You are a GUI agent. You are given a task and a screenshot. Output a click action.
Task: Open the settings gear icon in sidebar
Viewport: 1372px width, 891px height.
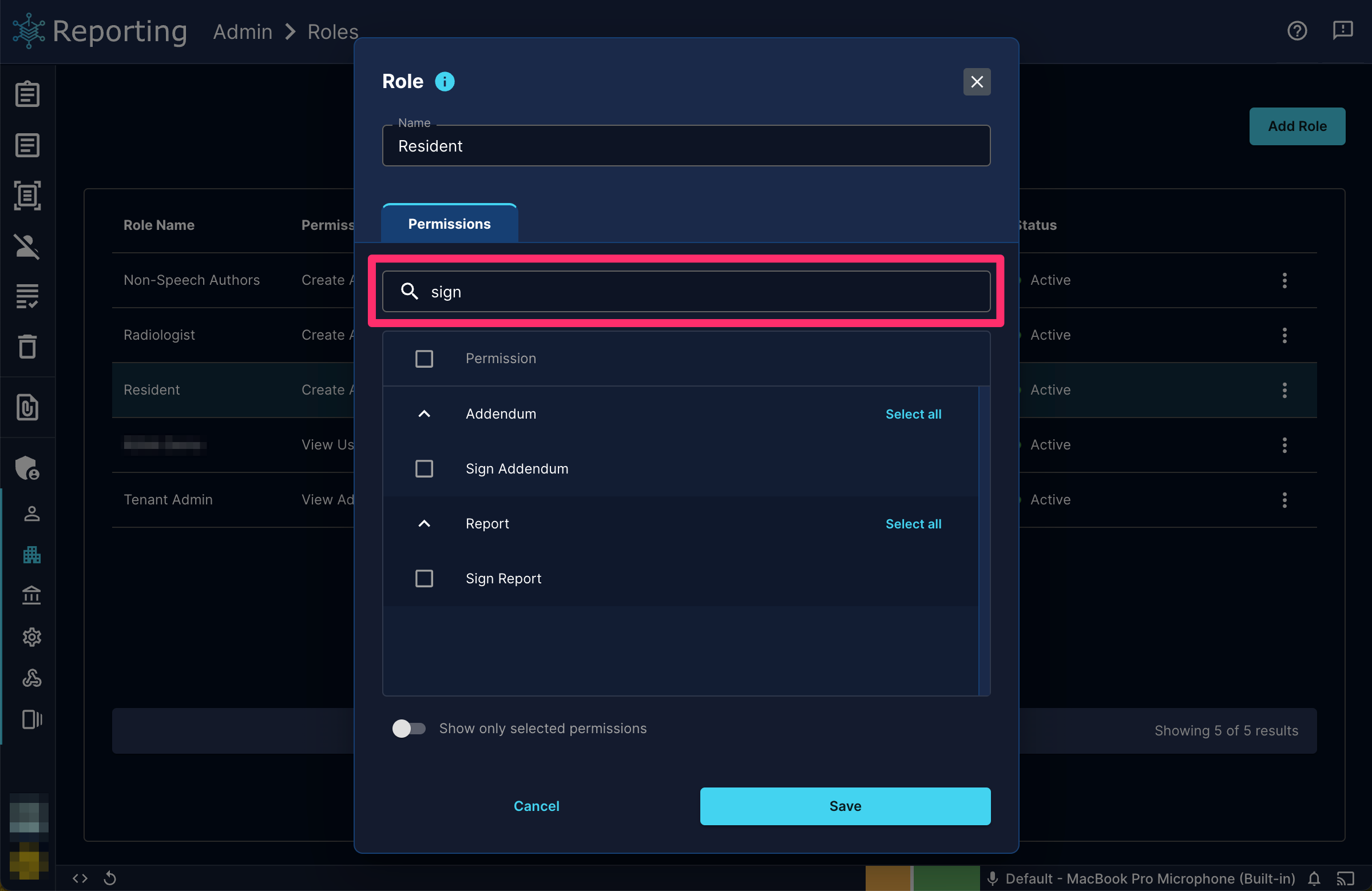point(31,637)
